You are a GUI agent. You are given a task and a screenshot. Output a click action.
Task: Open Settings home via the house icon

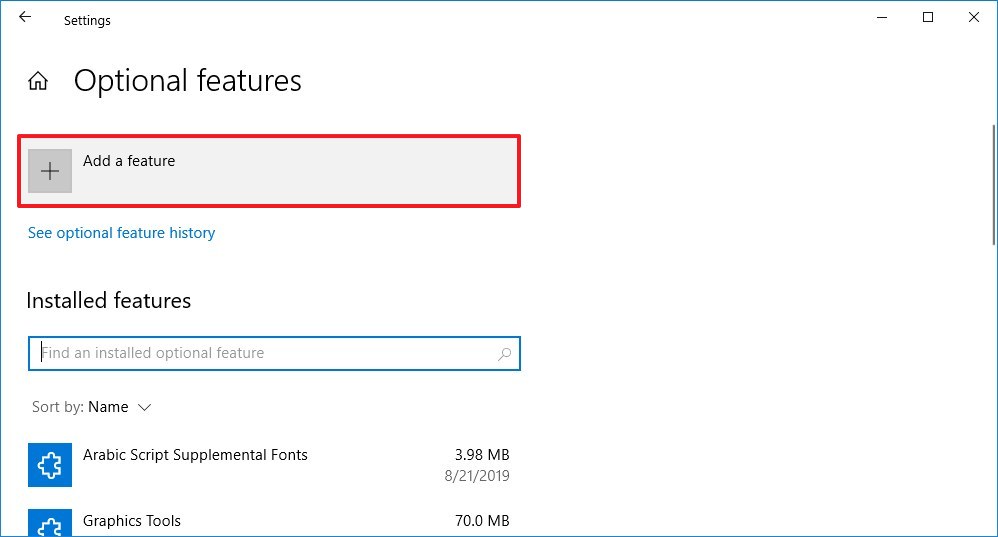(x=38, y=81)
